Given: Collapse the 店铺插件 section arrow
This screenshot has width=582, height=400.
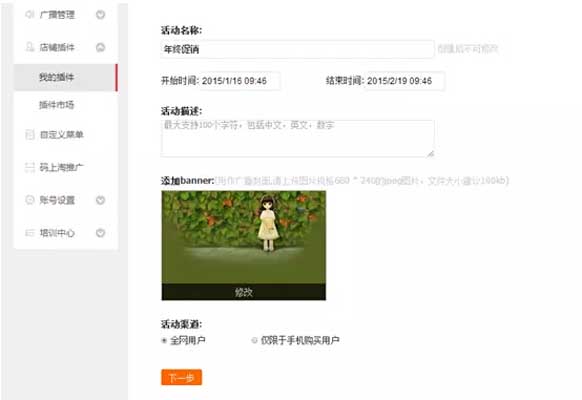Looking at the screenshot, I should tap(101, 47).
